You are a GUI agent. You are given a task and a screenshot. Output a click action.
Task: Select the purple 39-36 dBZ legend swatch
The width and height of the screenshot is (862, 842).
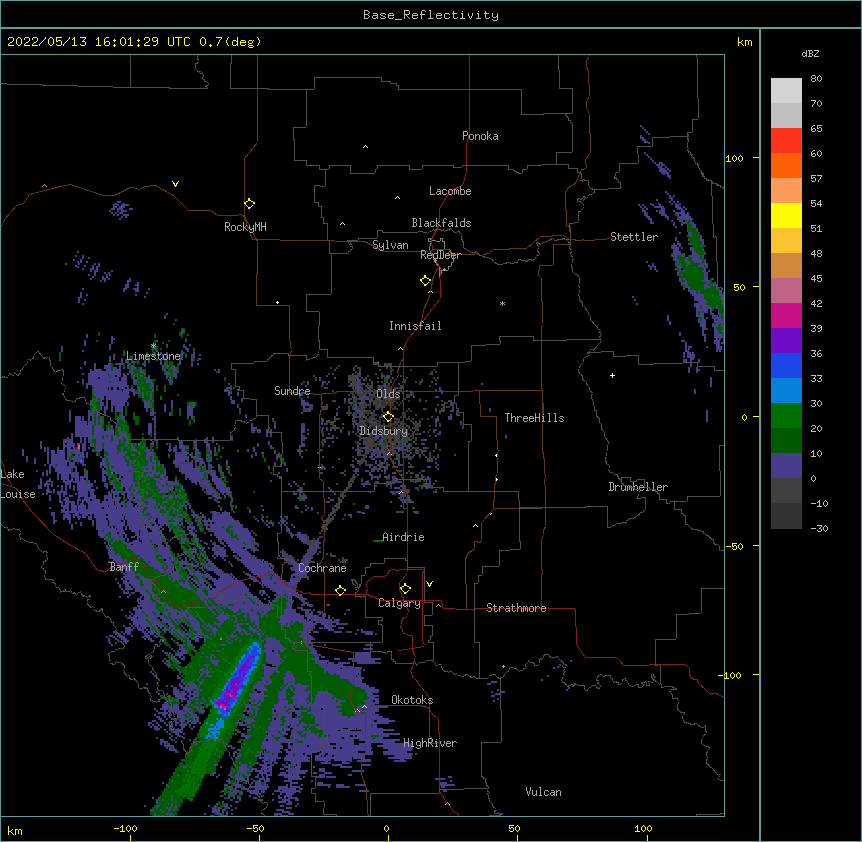[x=786, y=341]
